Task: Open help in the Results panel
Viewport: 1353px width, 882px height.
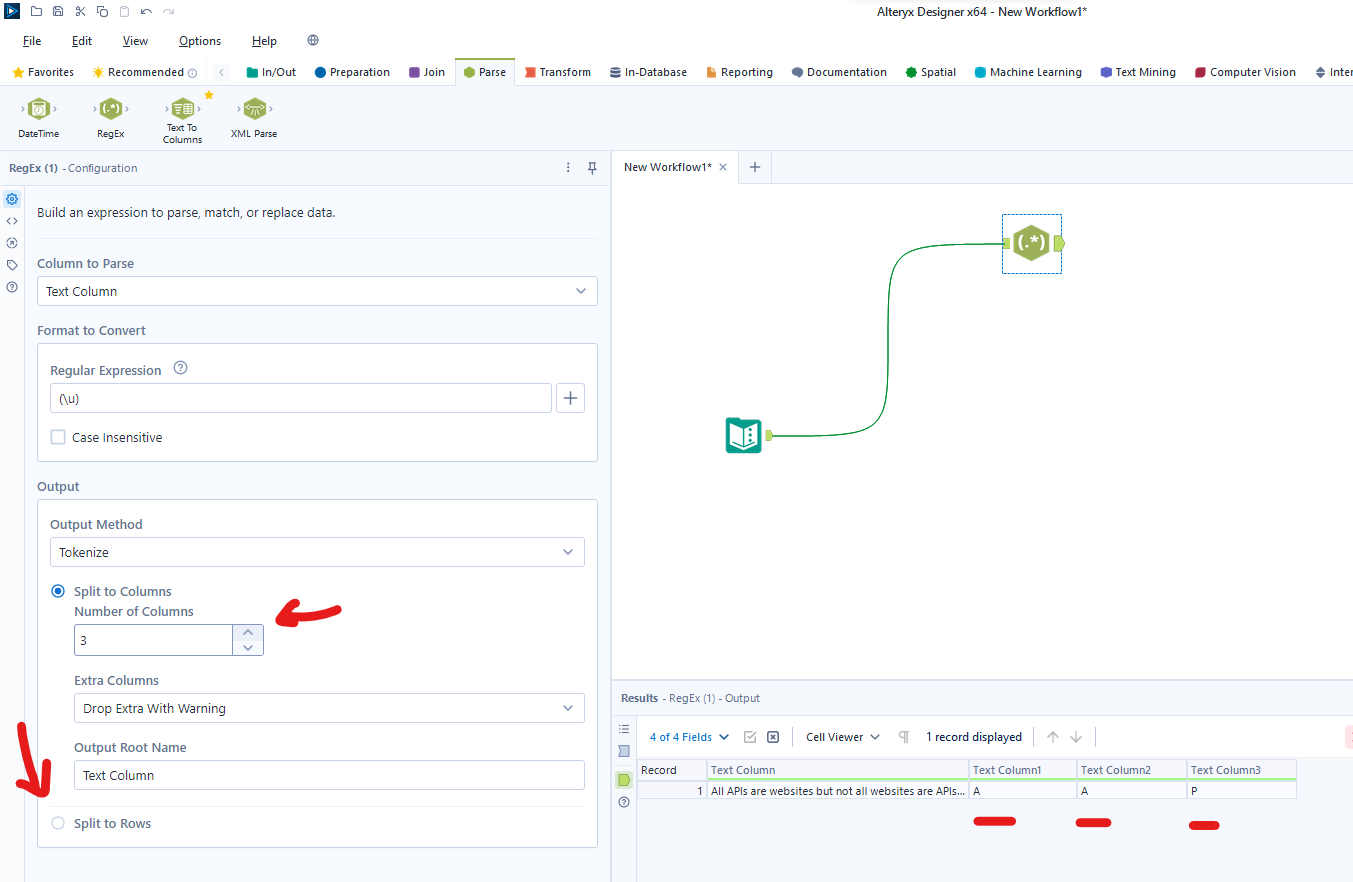Action: (x=624, y=802)
